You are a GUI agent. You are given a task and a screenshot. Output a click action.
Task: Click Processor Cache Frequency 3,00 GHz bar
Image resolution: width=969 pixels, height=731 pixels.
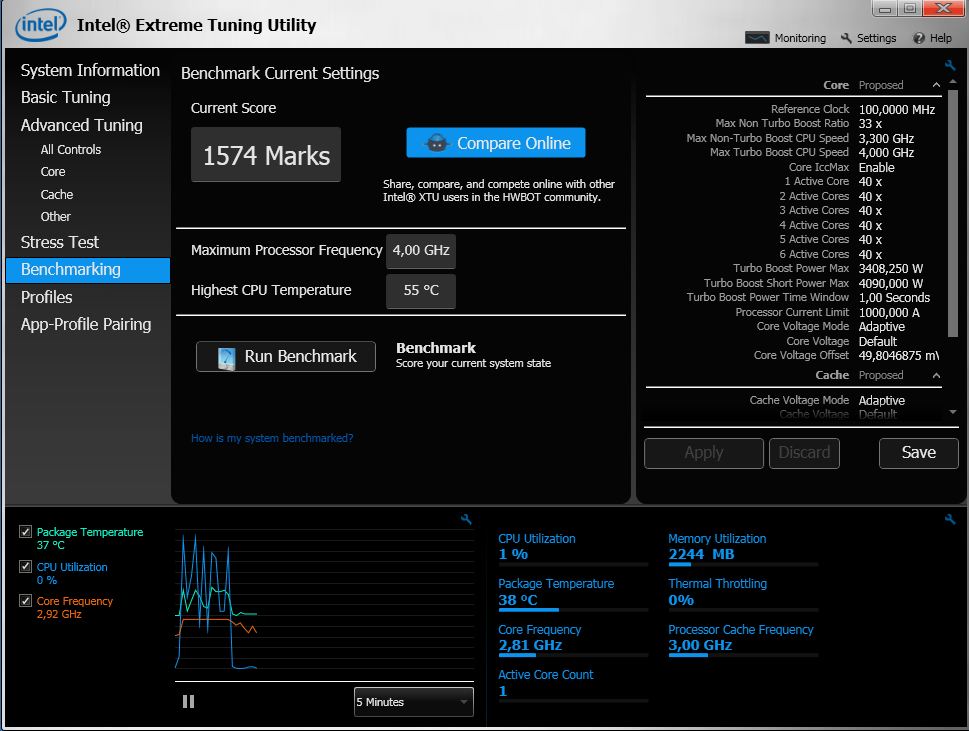[x=743, y=655]
